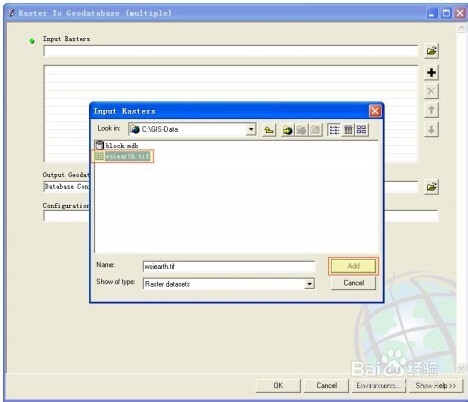Screen dimensions: 468x402
Task: Minimize the Raster To Geodatabase window
Action: tap(432, 13)
